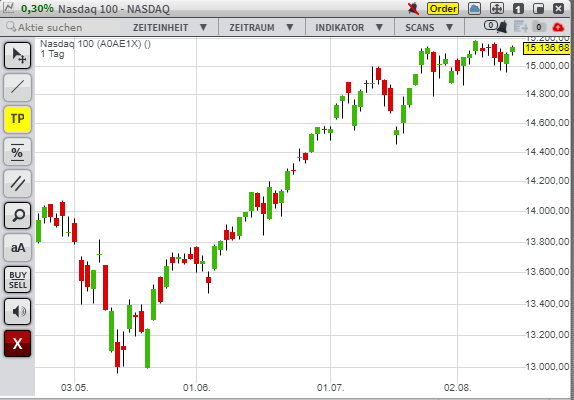Click the 03.05. date axis label
The image size is (574, 400).
point(74,387)
